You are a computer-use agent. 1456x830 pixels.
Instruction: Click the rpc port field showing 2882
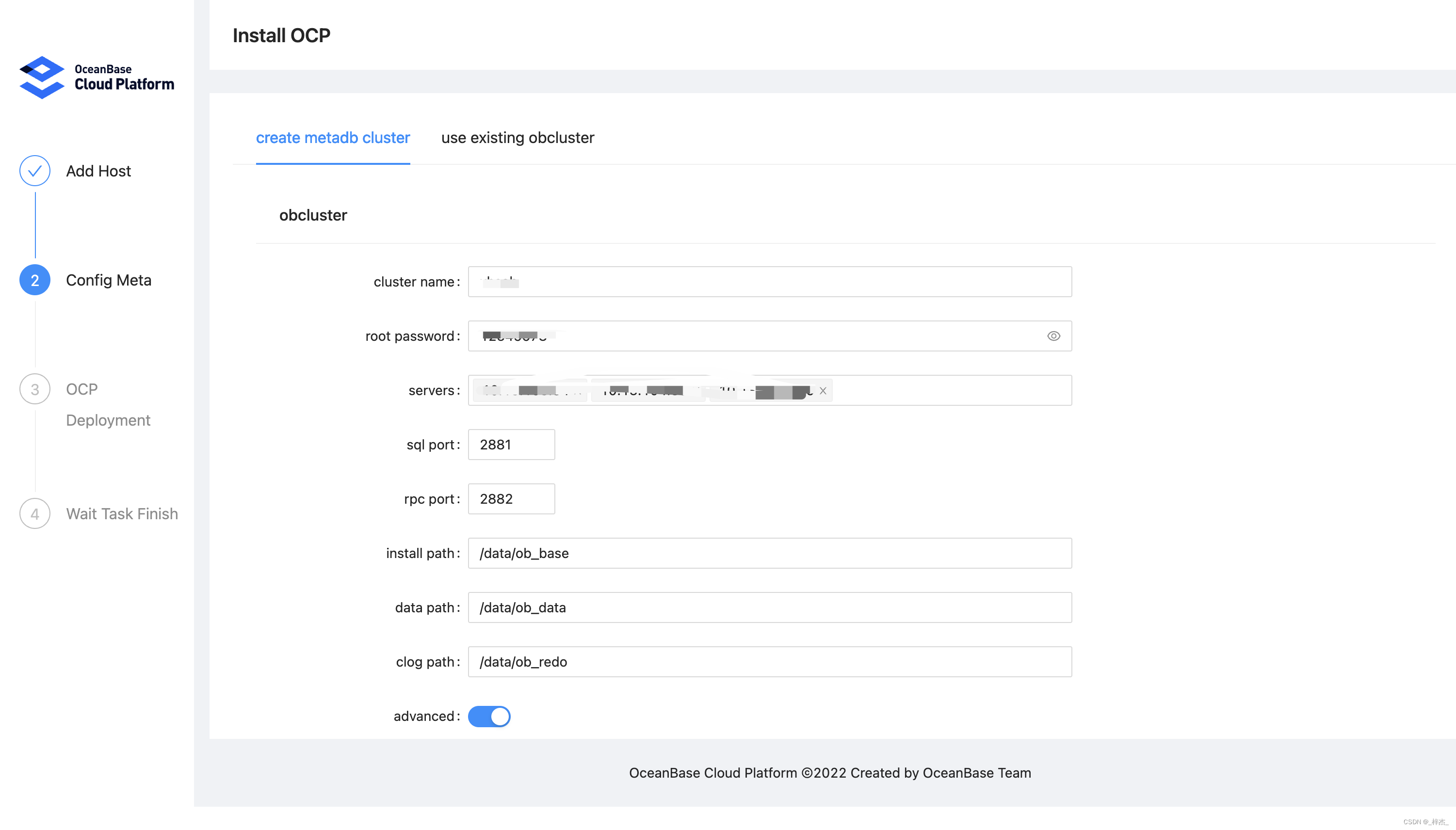[511, 499]
